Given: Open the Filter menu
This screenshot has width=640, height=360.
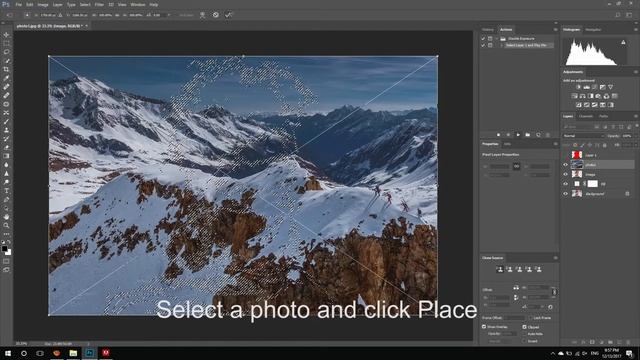Looking at the screenshot, I should 99,4.
